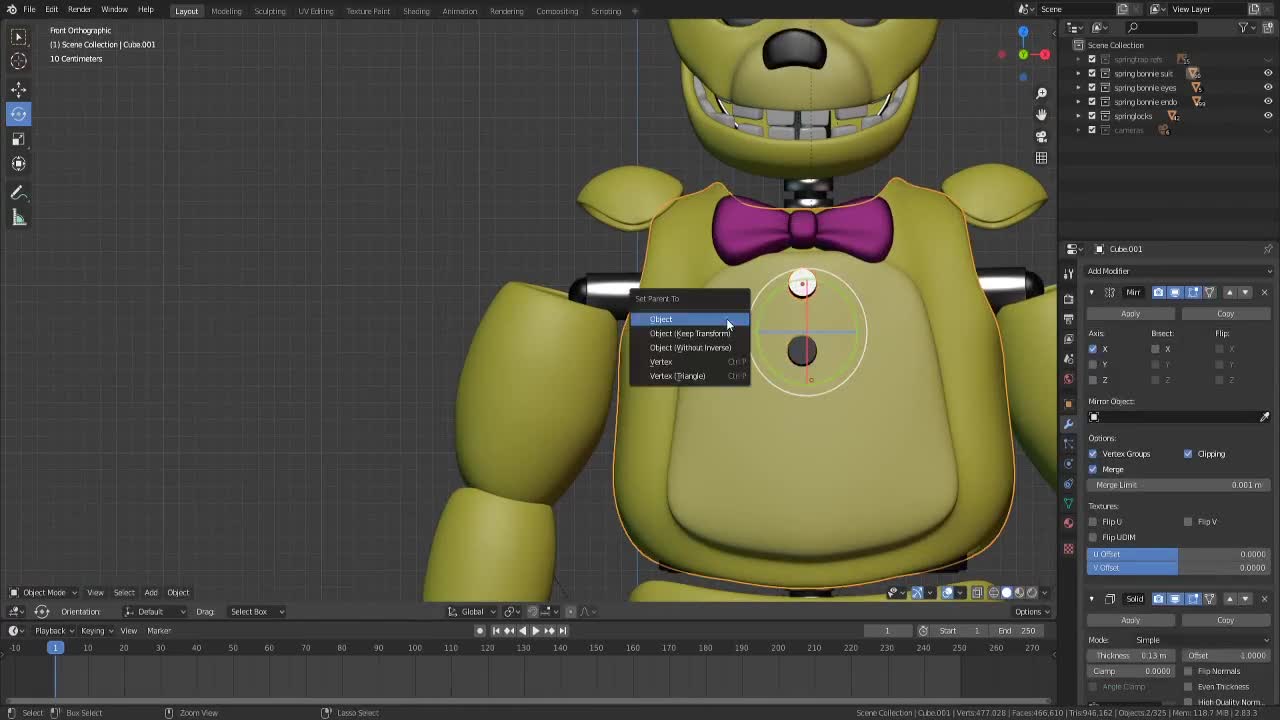Viewport: 1280px width, 720px height.
Task: Uncheck Mirror Axis X checkbox
Action: pos(1092,349)
